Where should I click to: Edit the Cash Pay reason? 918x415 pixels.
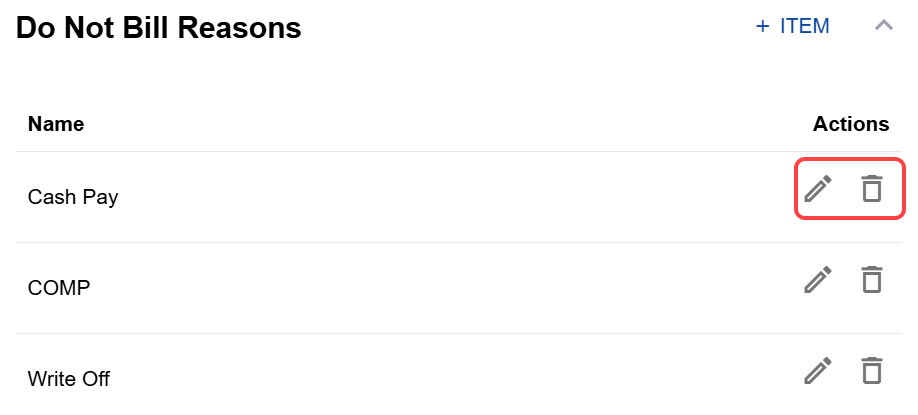[x=818, y=188]
